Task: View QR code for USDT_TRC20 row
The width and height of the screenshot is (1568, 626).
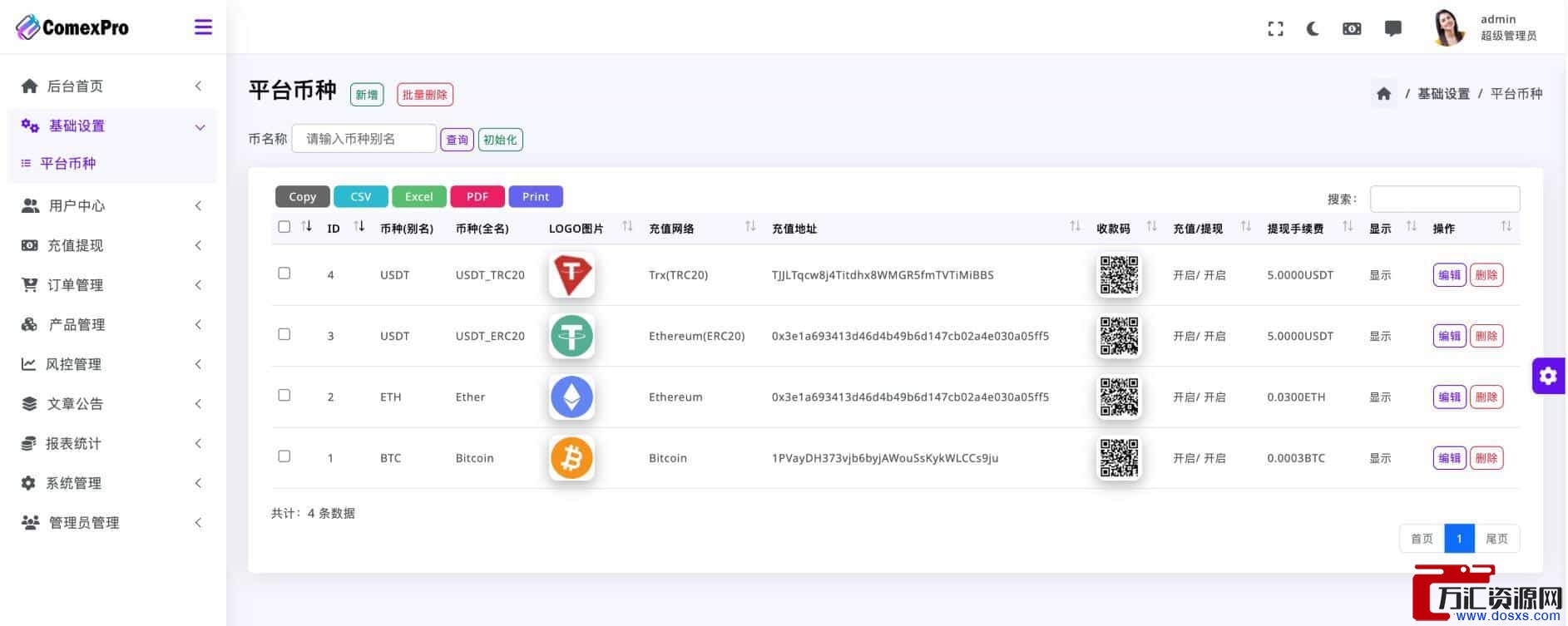Action: 1119,275
